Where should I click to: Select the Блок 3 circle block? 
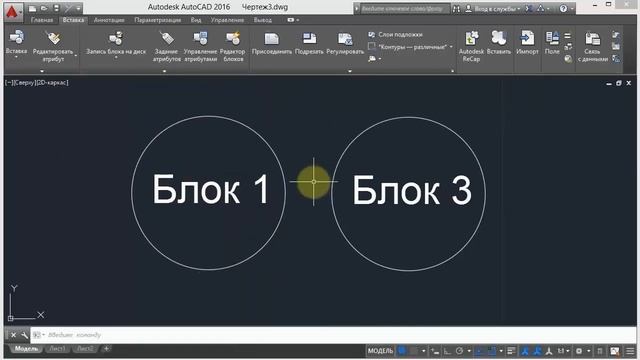tap(409, 193)
